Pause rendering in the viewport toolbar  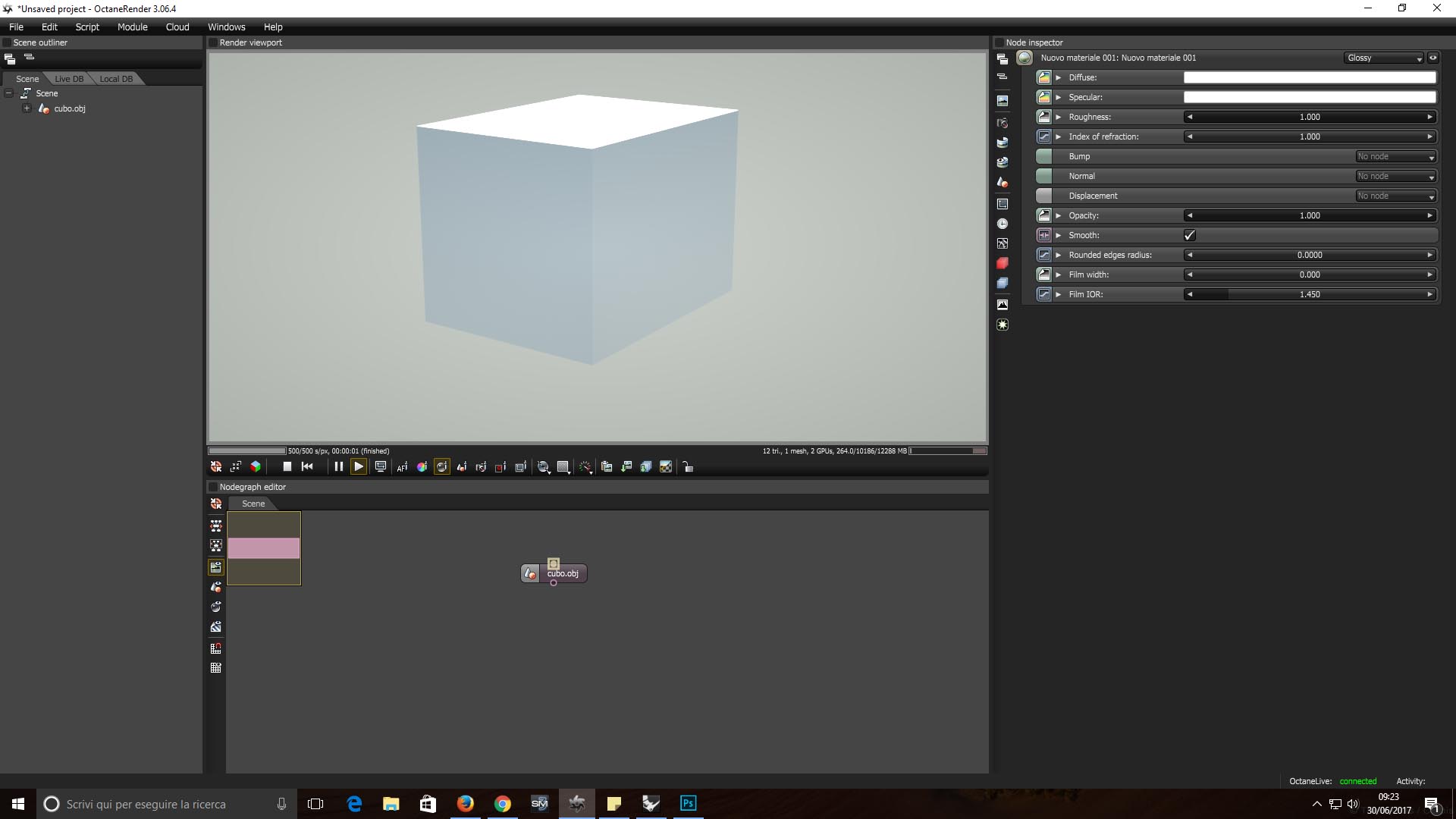pos(338,467)
